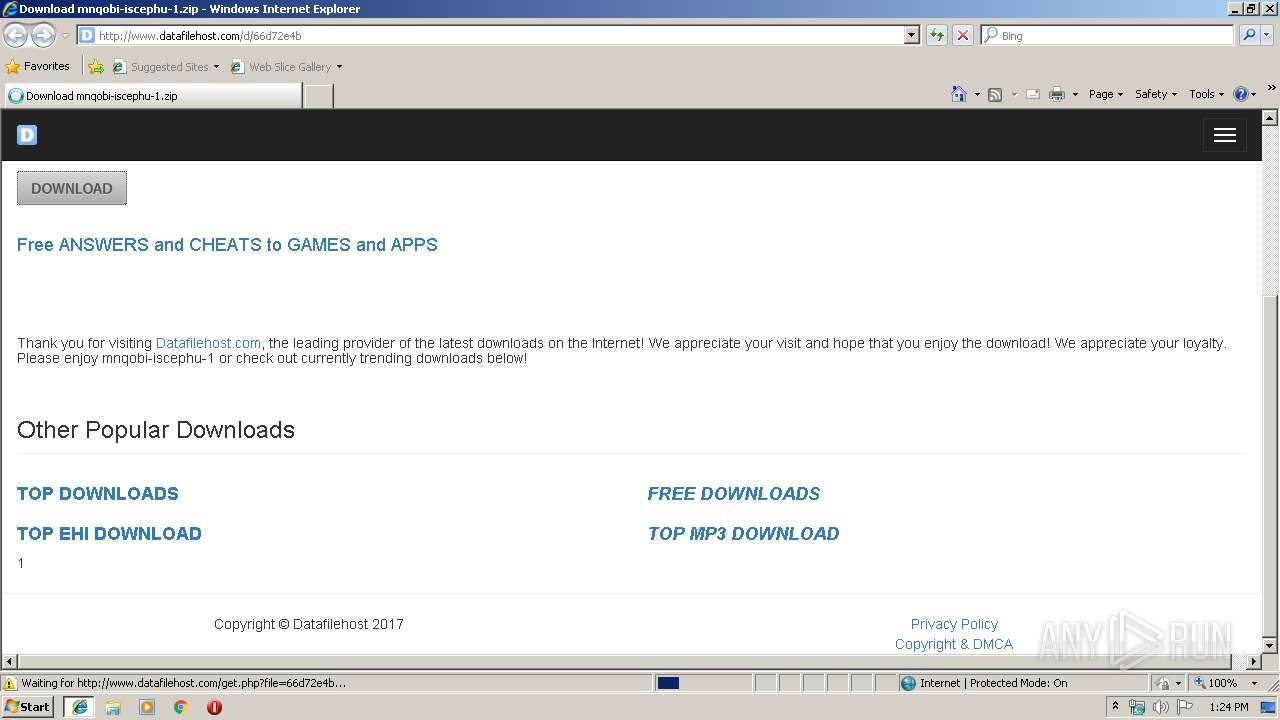Click the Home icon in command bar
Image resolution: width=1280 pixels, height=720 pixels.
click(959, 94)
